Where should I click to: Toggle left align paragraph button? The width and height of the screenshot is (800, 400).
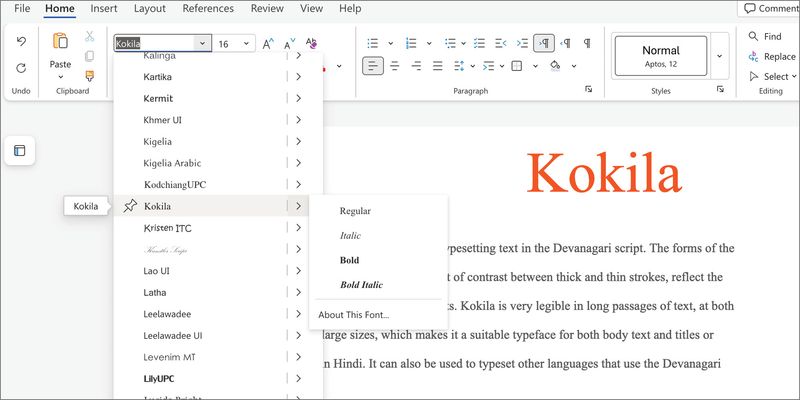pos(372,67)
